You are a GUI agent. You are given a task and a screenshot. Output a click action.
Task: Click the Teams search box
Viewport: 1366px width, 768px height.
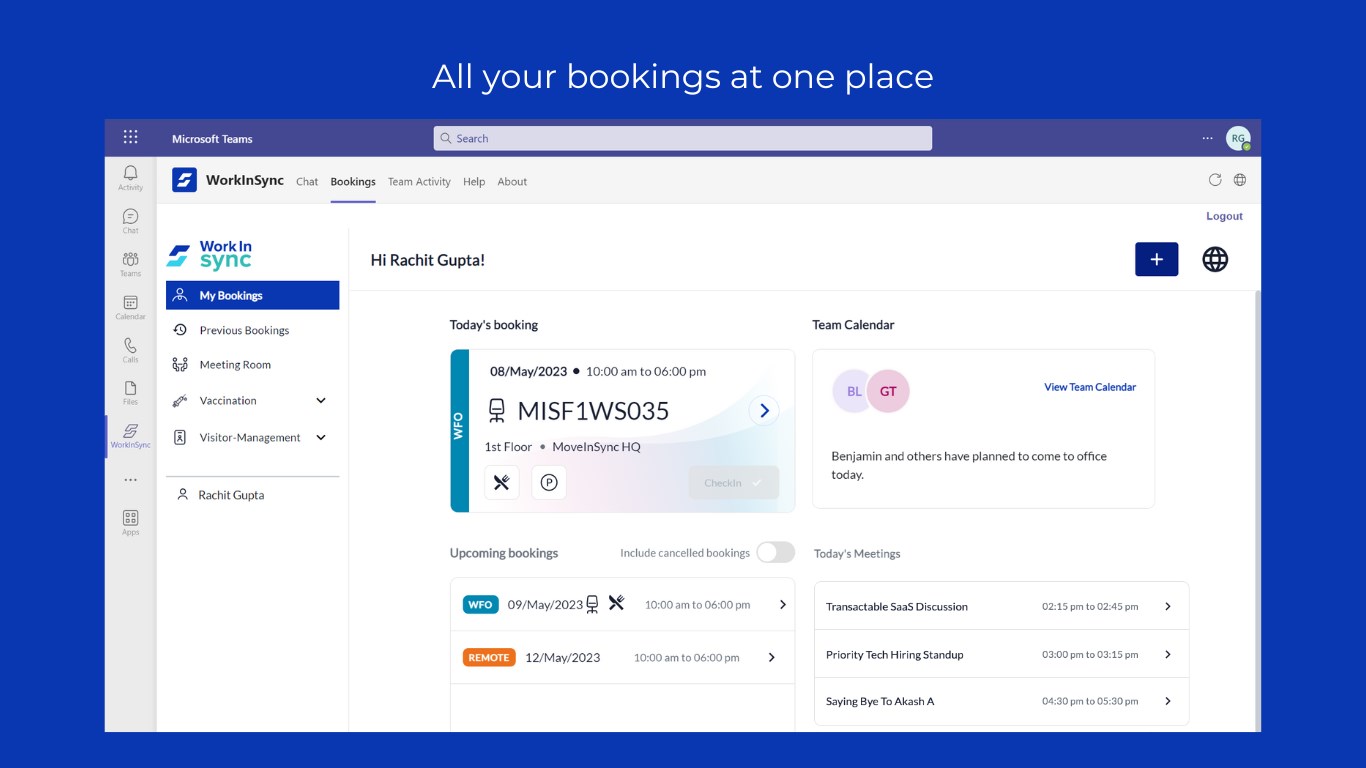click(x=683, y=138)
